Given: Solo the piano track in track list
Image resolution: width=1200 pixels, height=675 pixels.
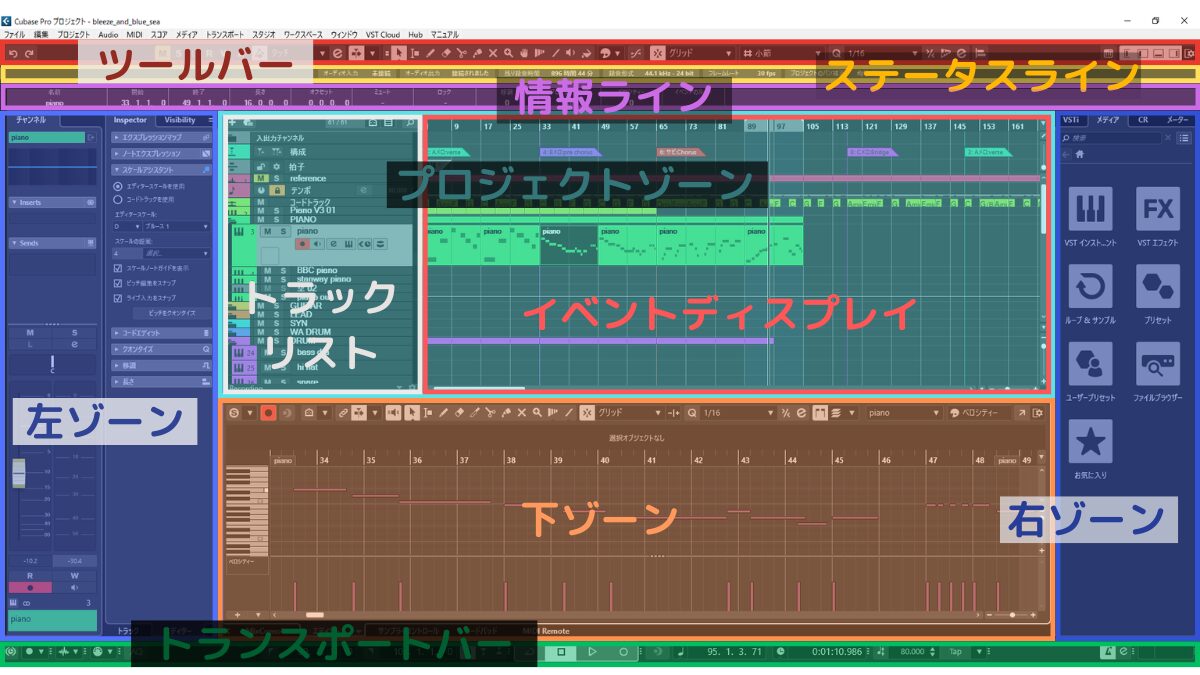Looking at the screenshot, I should pyautogui.click(x=285, y=231).
